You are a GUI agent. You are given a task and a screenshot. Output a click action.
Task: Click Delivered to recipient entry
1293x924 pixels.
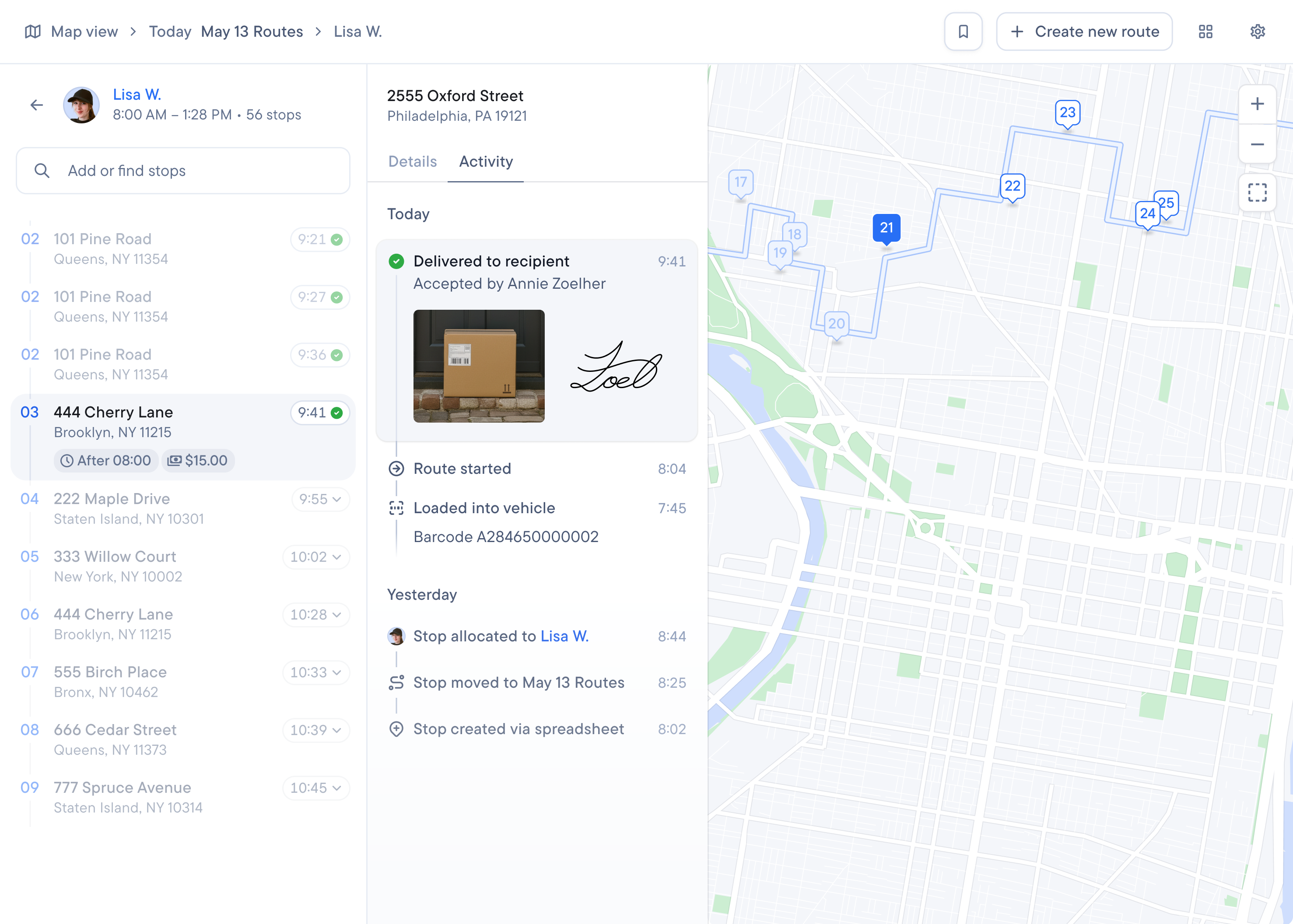(536, 340)
